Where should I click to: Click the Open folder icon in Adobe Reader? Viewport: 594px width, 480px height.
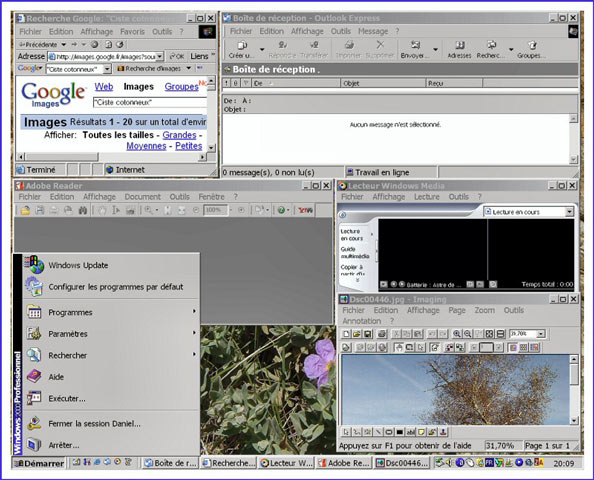pos(25,210)
